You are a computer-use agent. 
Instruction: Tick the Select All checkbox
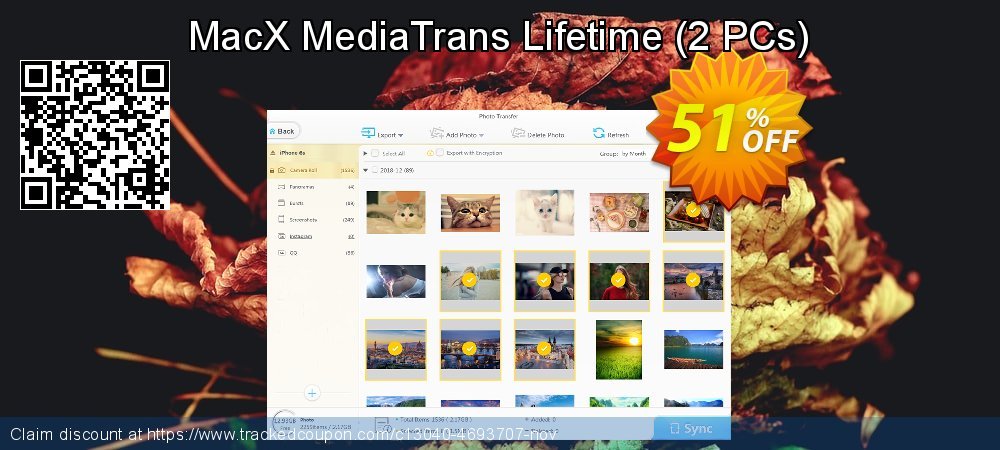point(375,154)
